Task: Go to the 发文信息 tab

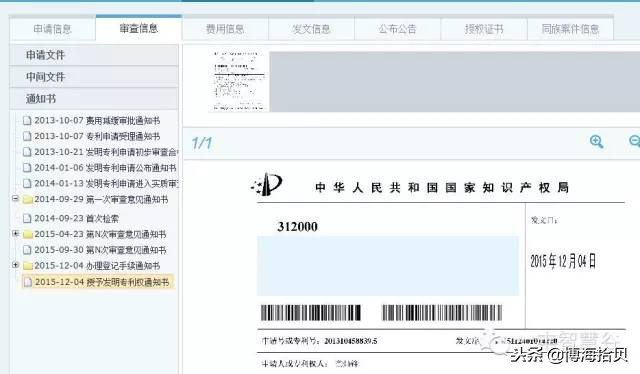Action: 311,29
